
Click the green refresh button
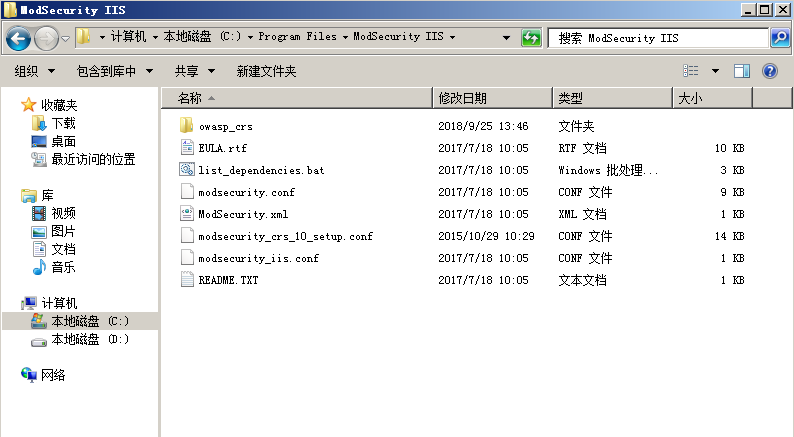(x=531, y=38)
